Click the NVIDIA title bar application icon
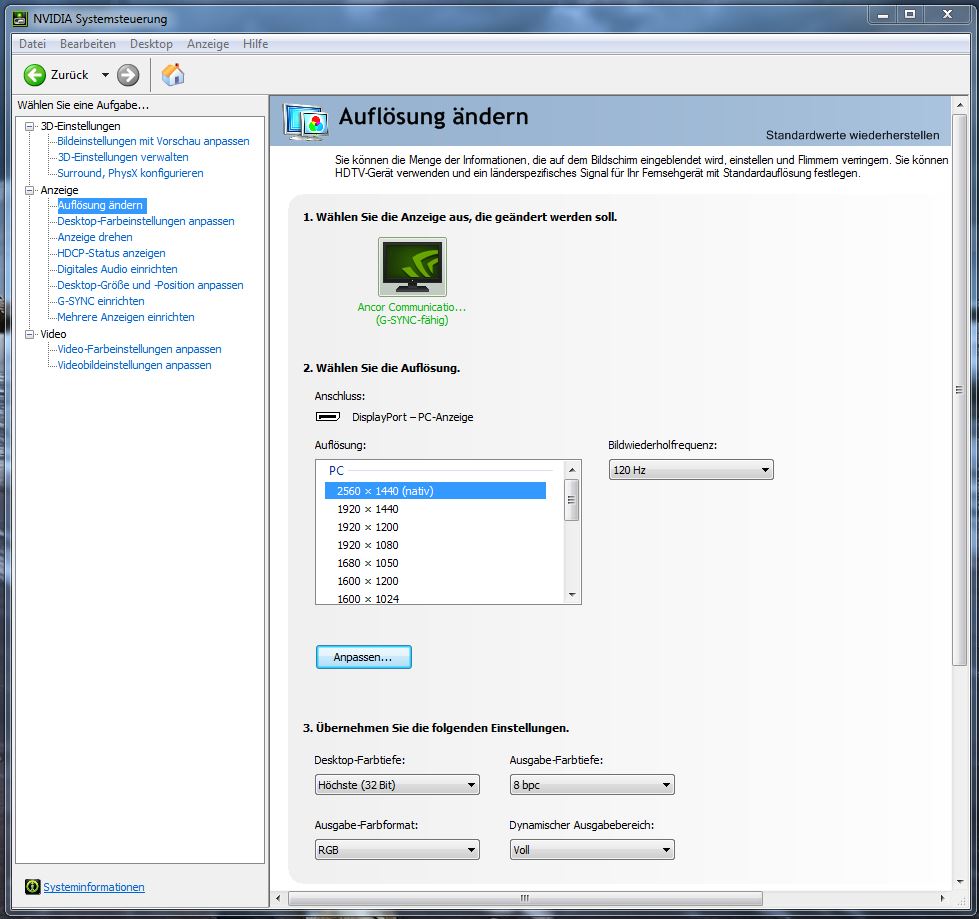The width and height of the screenshot is (979, 919). point(21,19)
